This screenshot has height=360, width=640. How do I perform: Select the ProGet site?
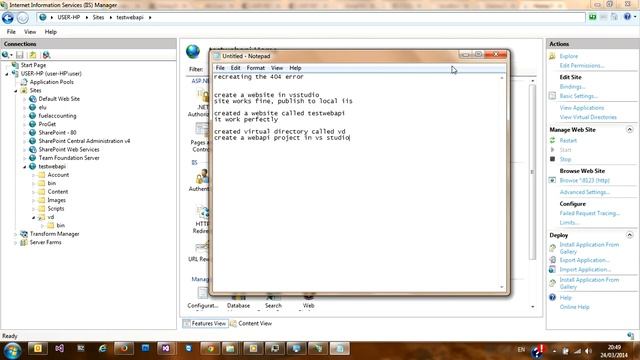(47, 124)
